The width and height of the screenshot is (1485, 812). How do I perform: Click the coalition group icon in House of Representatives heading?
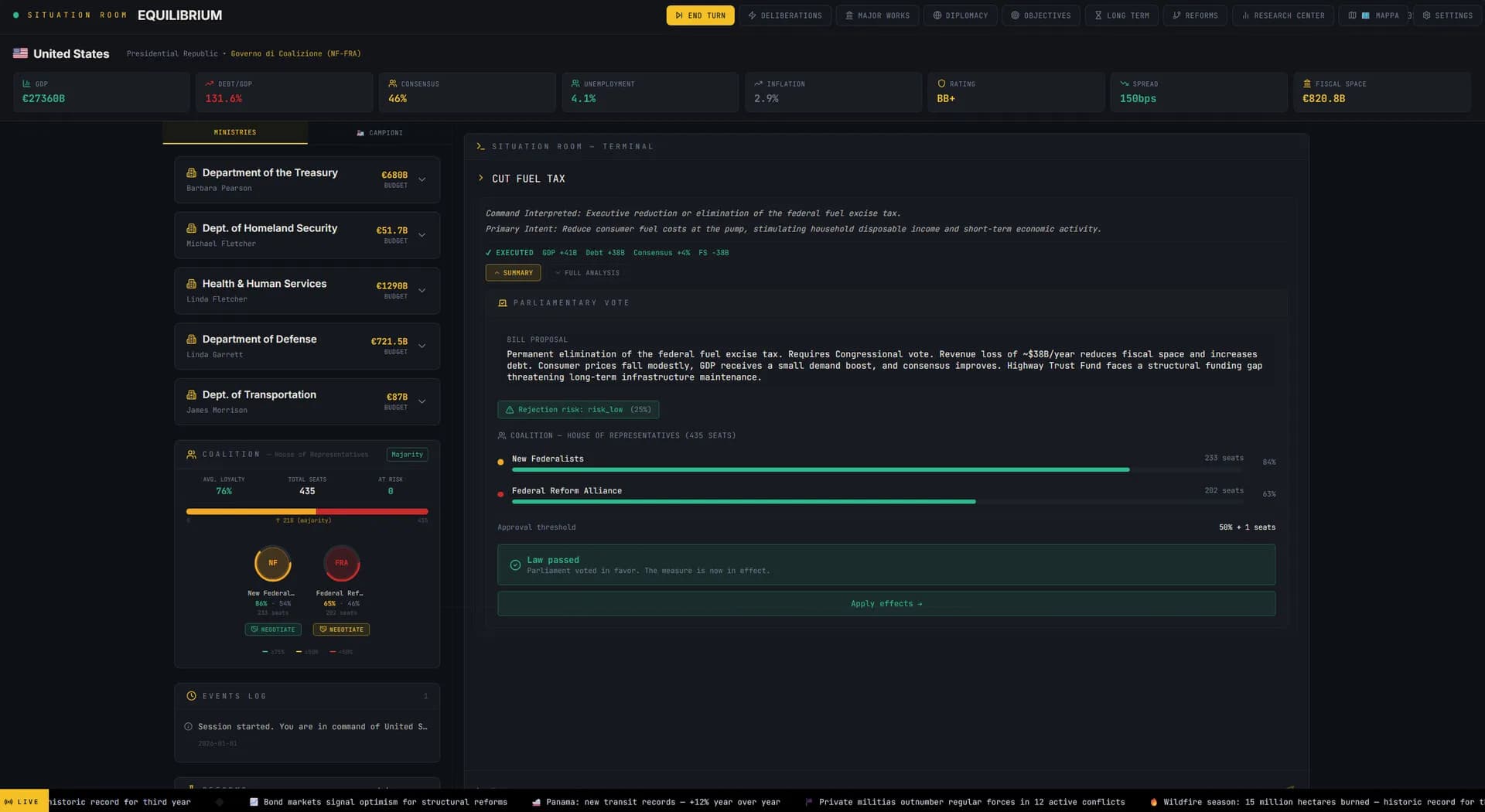pyautogui.click(x=502, y=436)
